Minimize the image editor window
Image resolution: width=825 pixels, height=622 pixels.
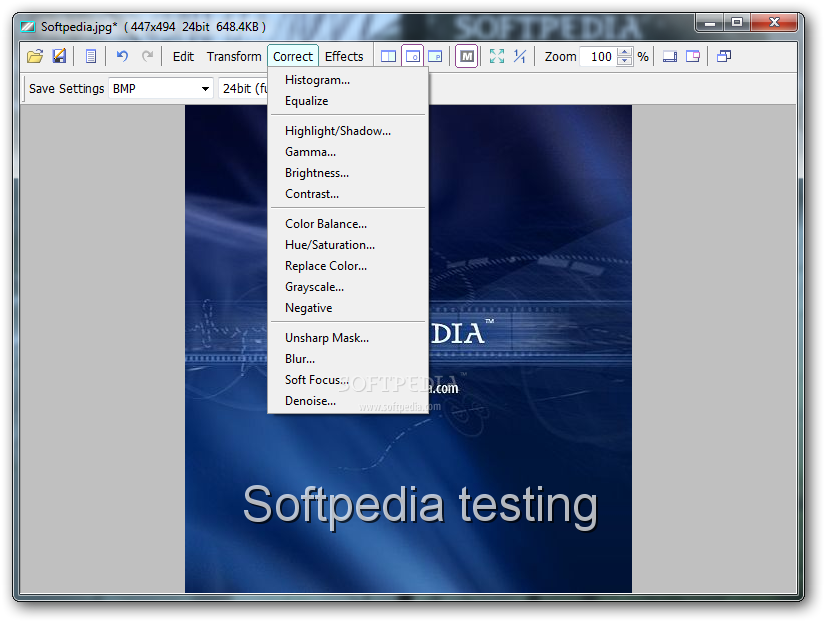tap(709, 23)
